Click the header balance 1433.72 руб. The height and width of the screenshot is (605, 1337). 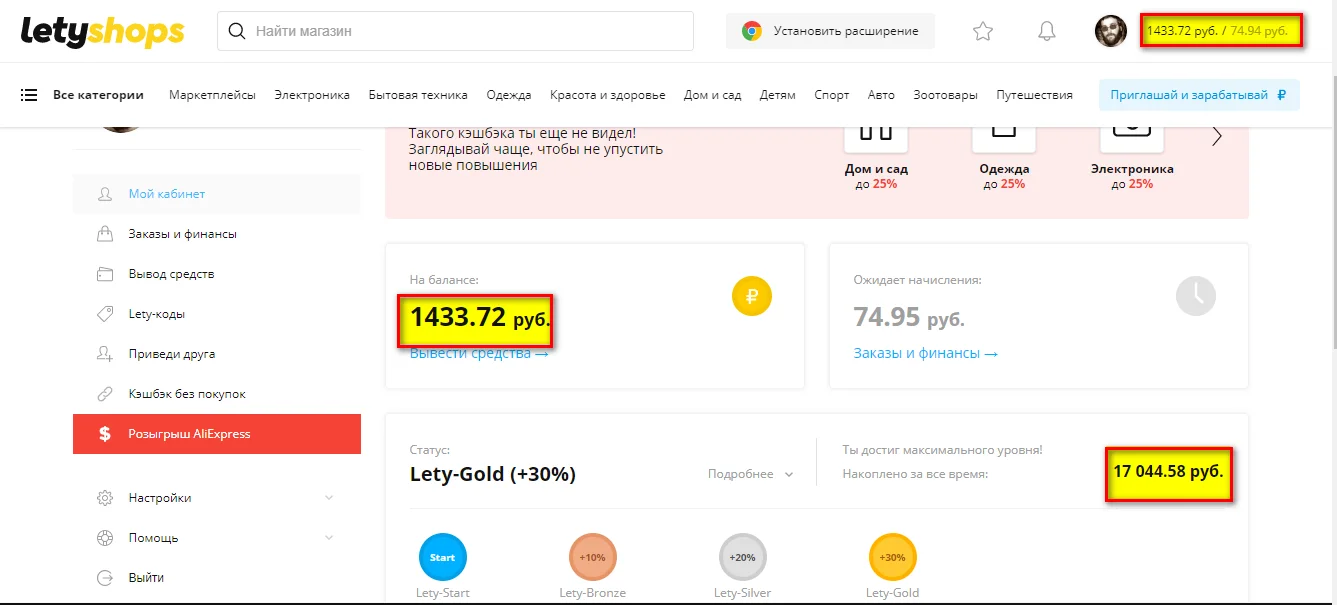tap(1184, 31)
